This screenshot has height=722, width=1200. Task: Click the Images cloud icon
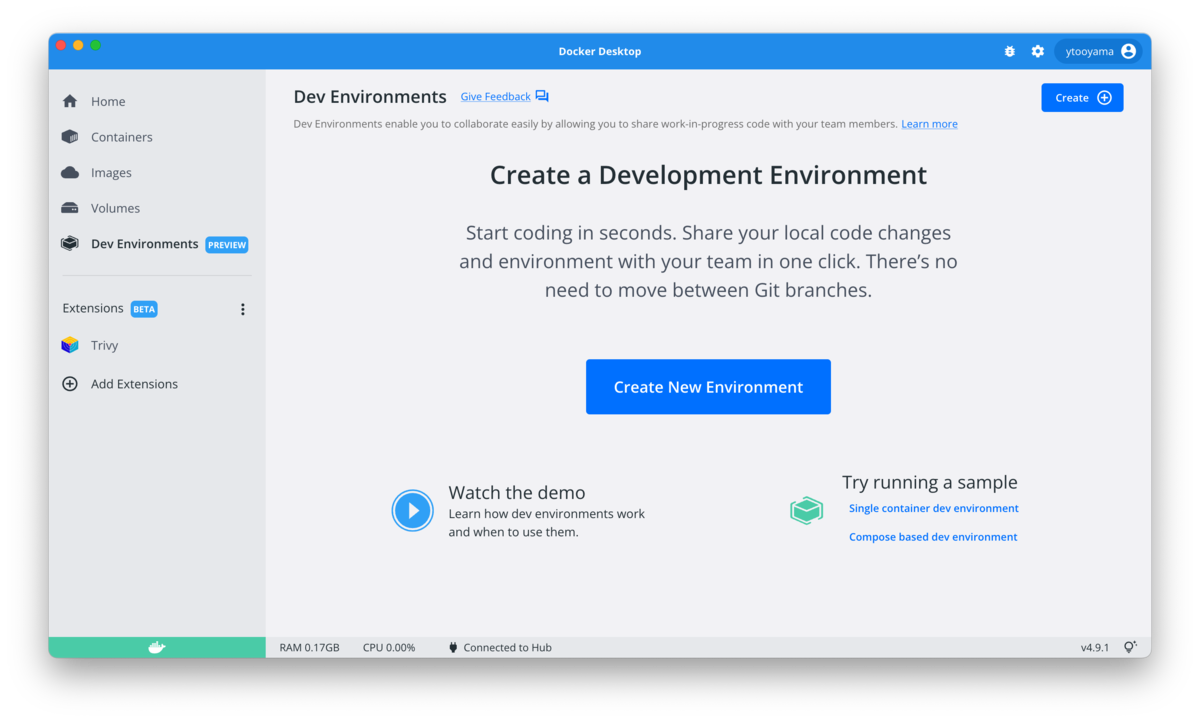pos(70,172)
